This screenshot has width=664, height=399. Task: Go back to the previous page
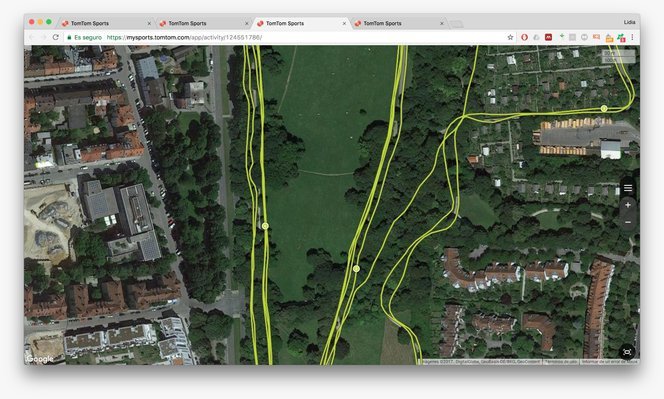point(32,37)
